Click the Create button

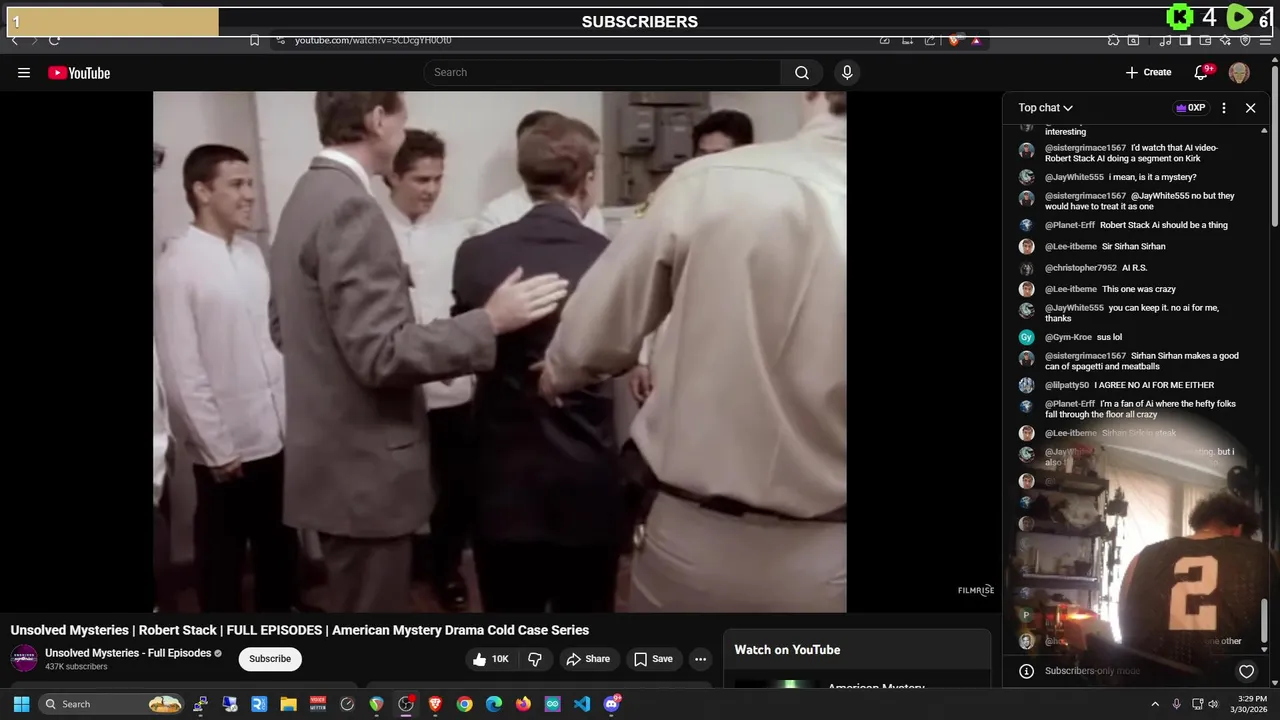[x=1148, y=72]
